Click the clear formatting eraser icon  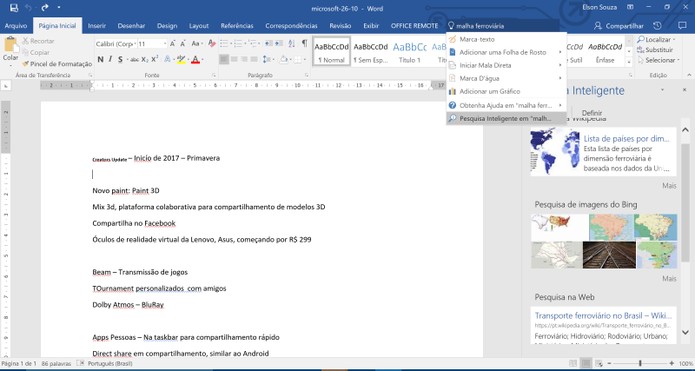tap(211, 43)
